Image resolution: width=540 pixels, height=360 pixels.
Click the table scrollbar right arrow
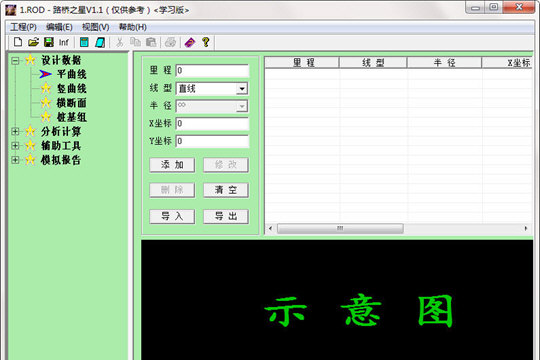(x=526, y=228)
